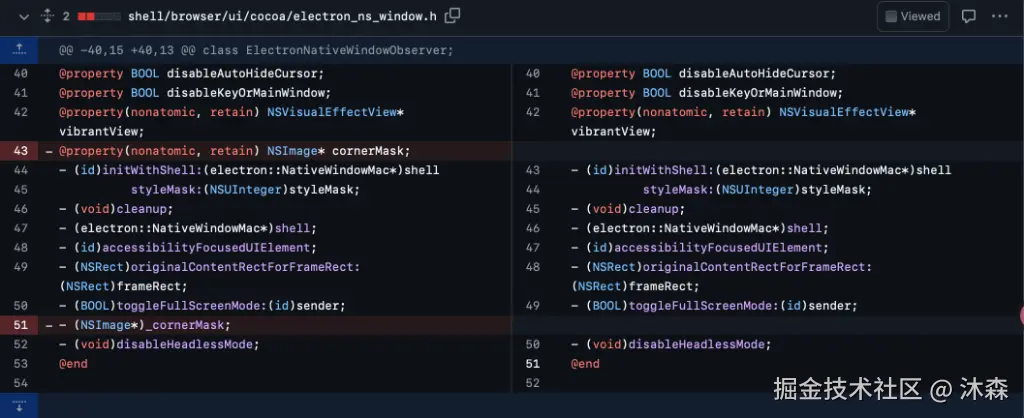Click removed line number 43
Screen dimensions: 1024x418
pos(20,151)
